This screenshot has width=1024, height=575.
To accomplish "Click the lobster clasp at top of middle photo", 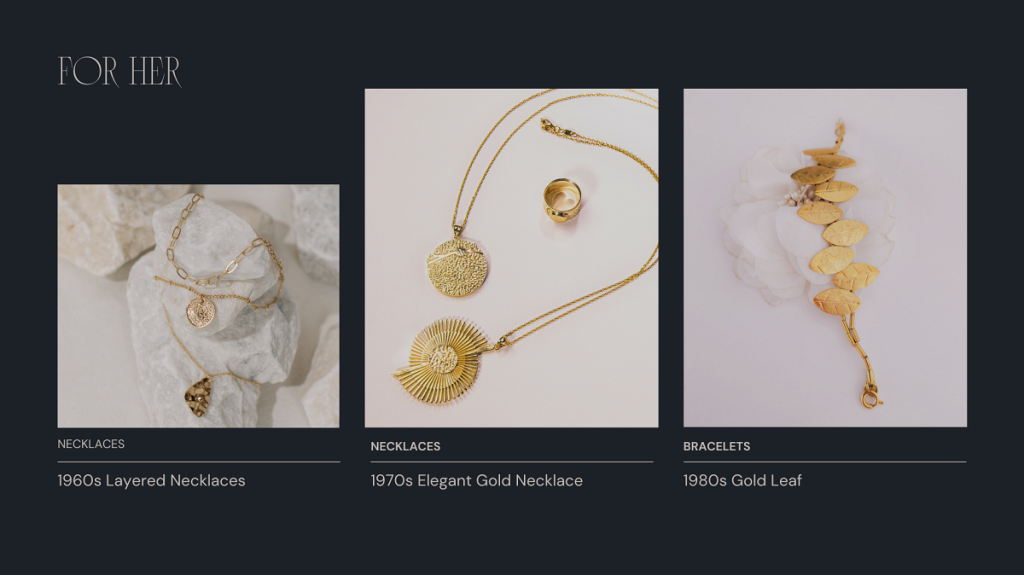I will click(x=552, y=127).
